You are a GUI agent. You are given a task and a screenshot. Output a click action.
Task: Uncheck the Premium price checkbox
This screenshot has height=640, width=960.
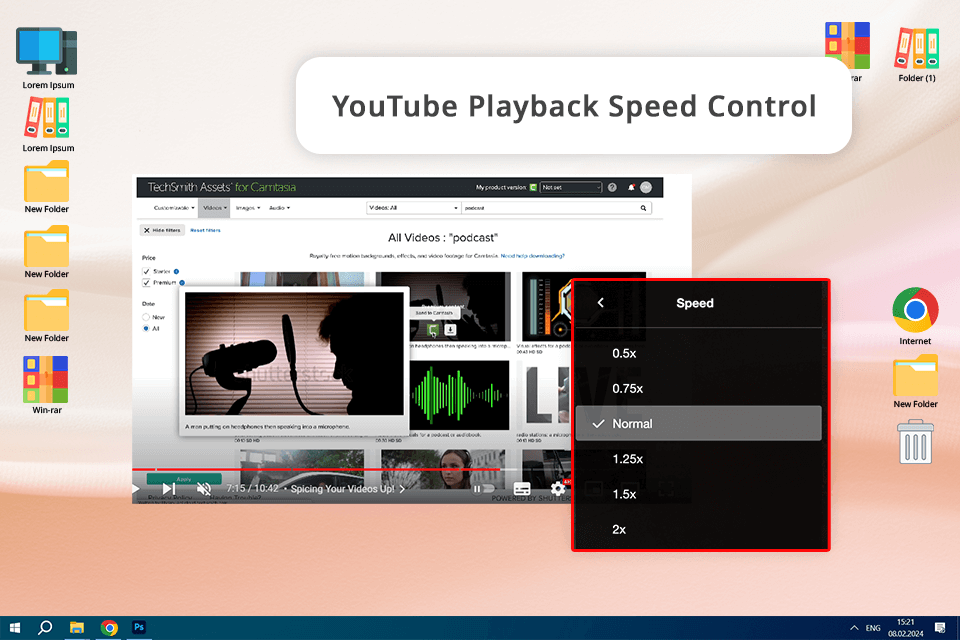pos(146,282)
